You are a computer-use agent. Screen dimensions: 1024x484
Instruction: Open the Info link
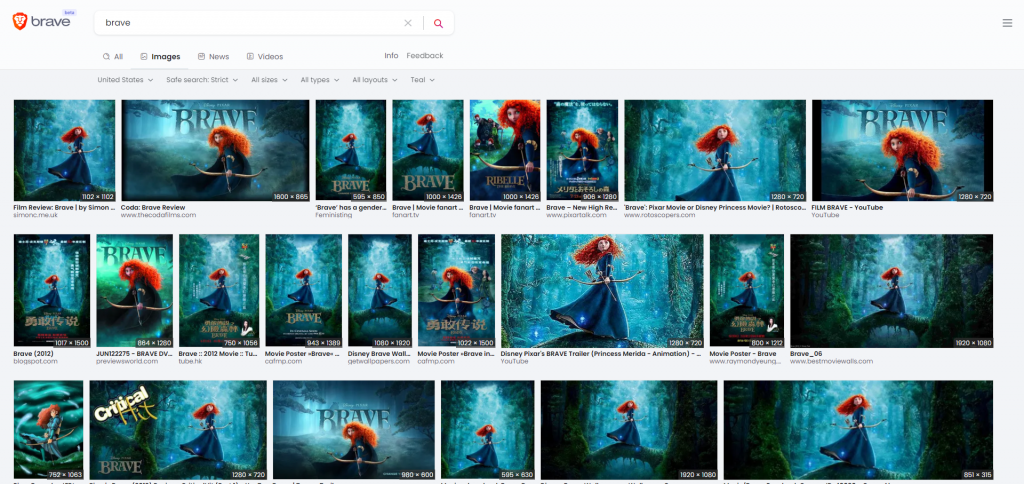tap(391, 56)
